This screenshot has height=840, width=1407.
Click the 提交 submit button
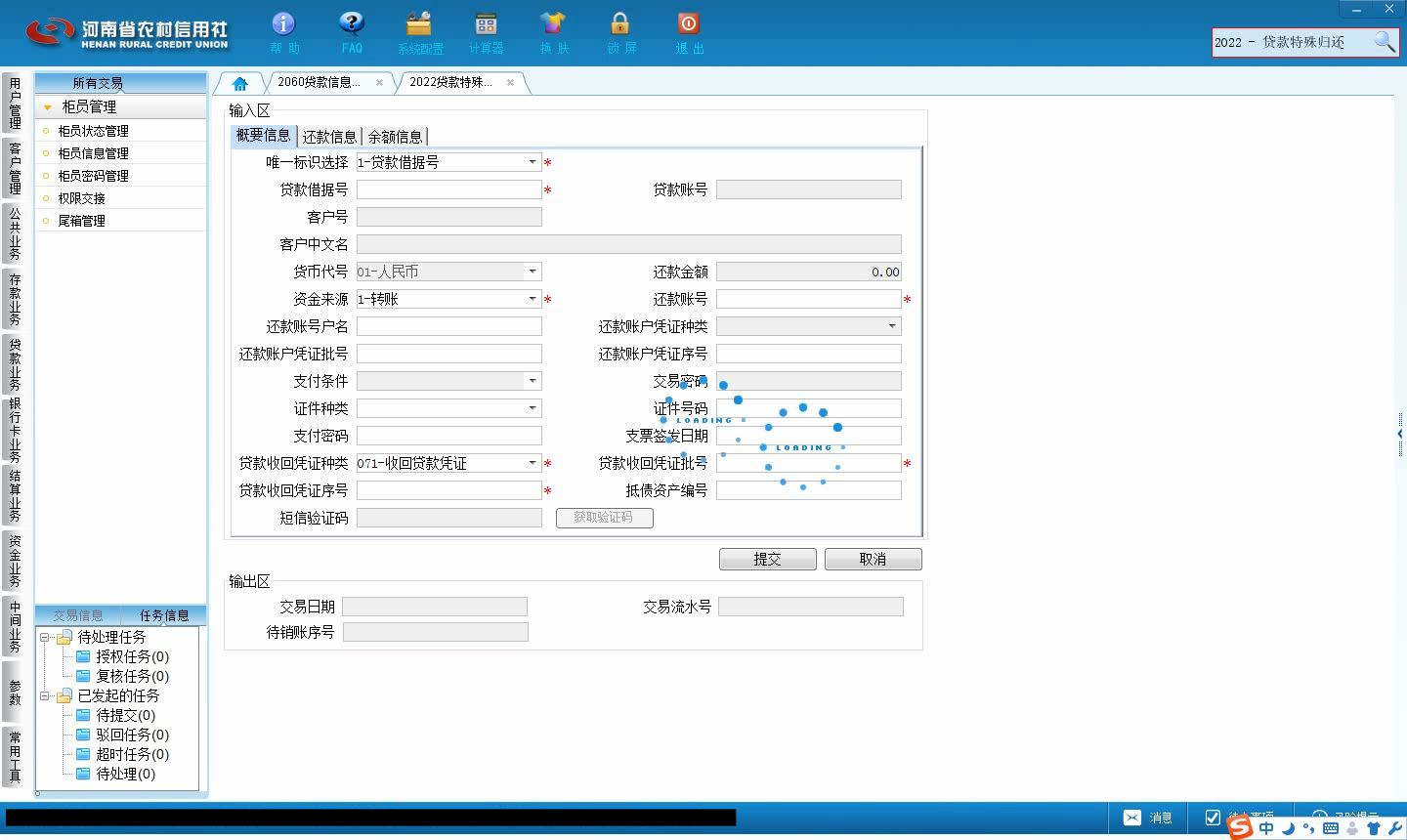(768, 559)
